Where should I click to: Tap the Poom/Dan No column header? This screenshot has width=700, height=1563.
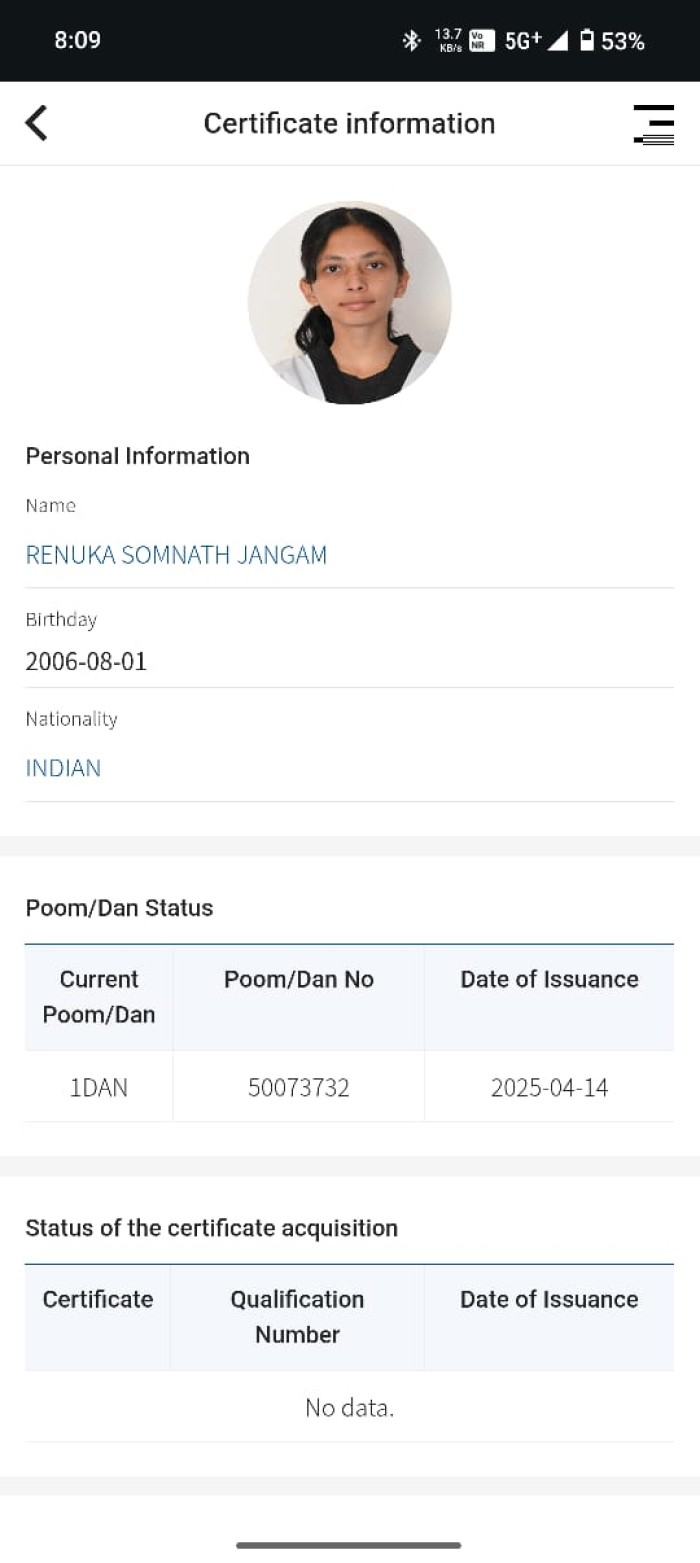[299, 980]
